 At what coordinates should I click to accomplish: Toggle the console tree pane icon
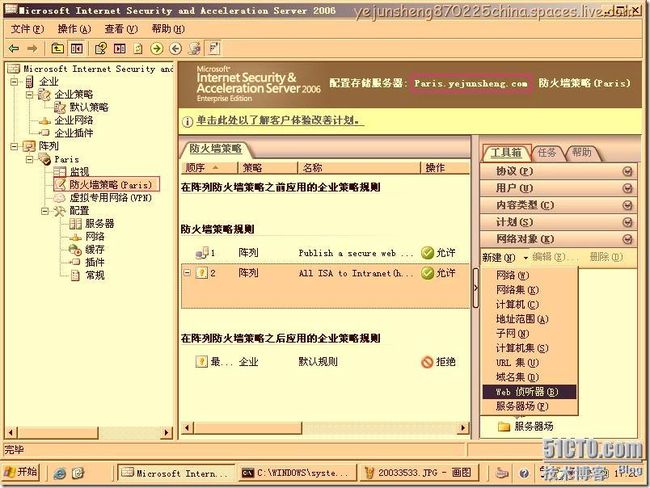click(77, 49)
